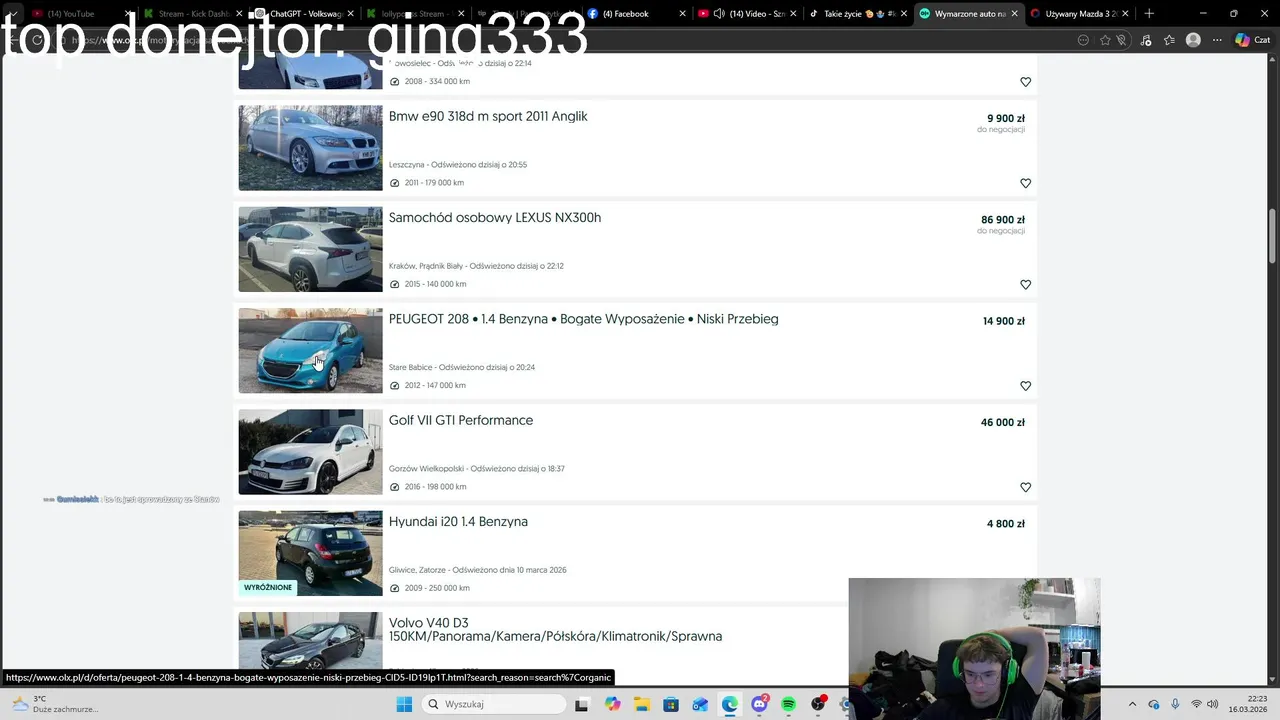Screen dimensions: 1280x720
Task: Open File Explorer from taskbar
Action: click(x=641, y=704)
